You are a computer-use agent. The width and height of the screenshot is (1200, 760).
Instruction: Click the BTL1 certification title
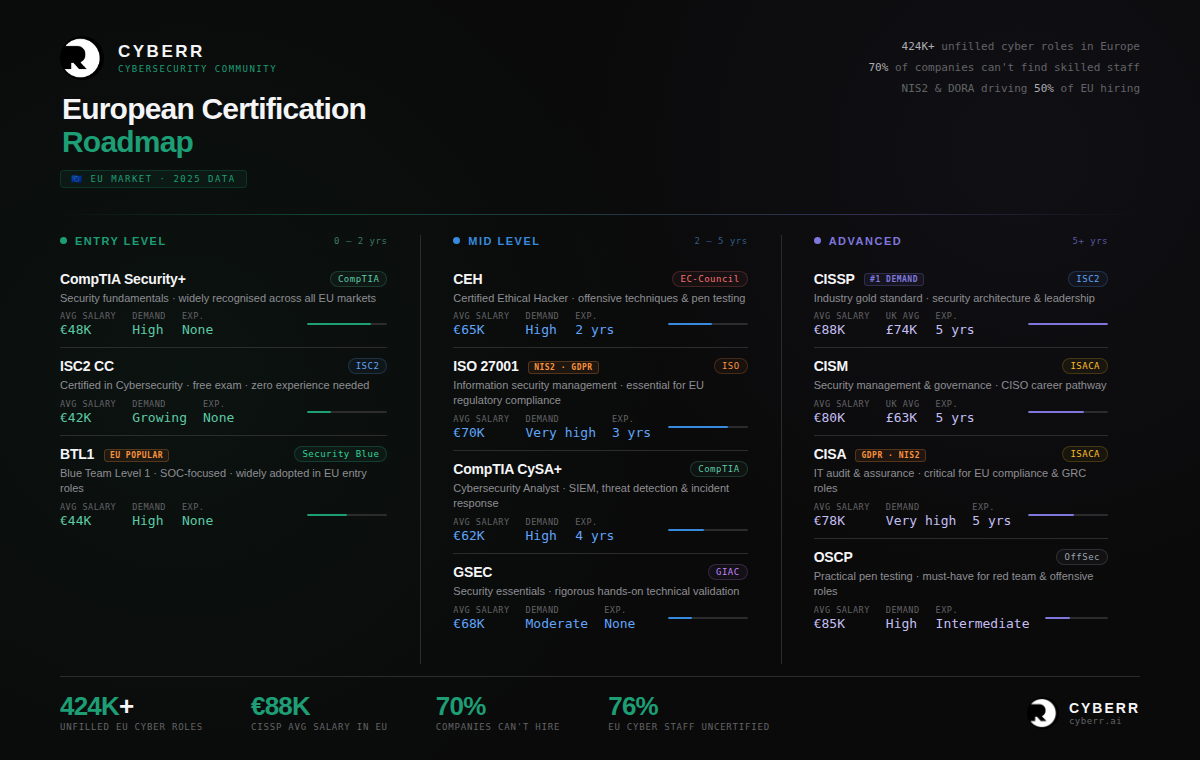[77, 454]
